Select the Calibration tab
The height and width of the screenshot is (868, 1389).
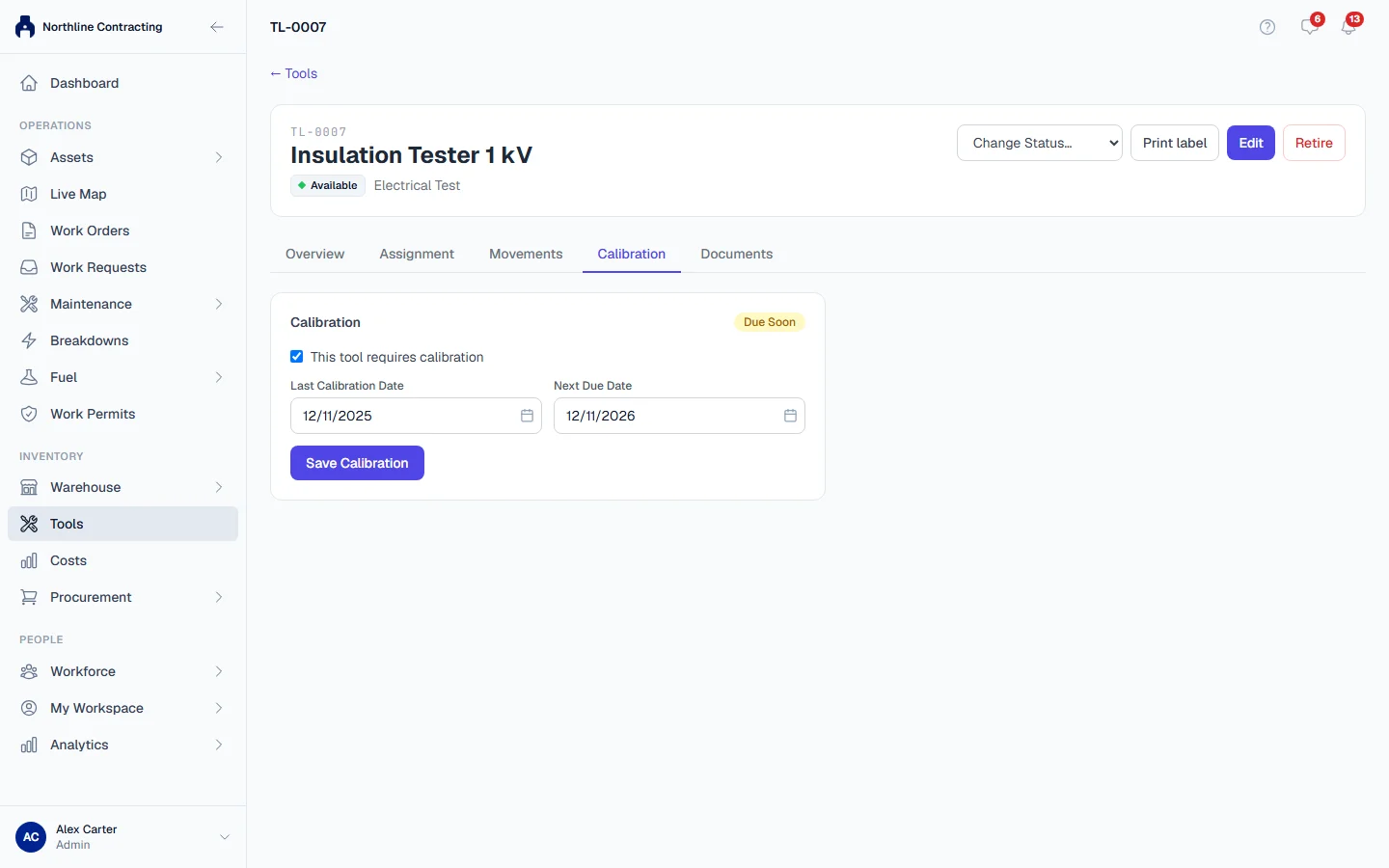[x=632, y=254]
